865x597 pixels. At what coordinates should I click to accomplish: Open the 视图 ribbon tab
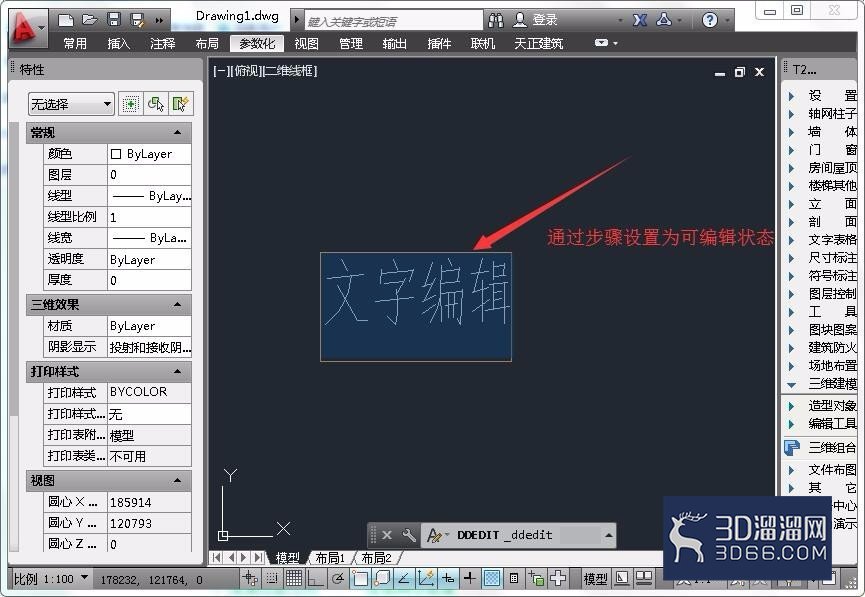(x=306, y=43)
